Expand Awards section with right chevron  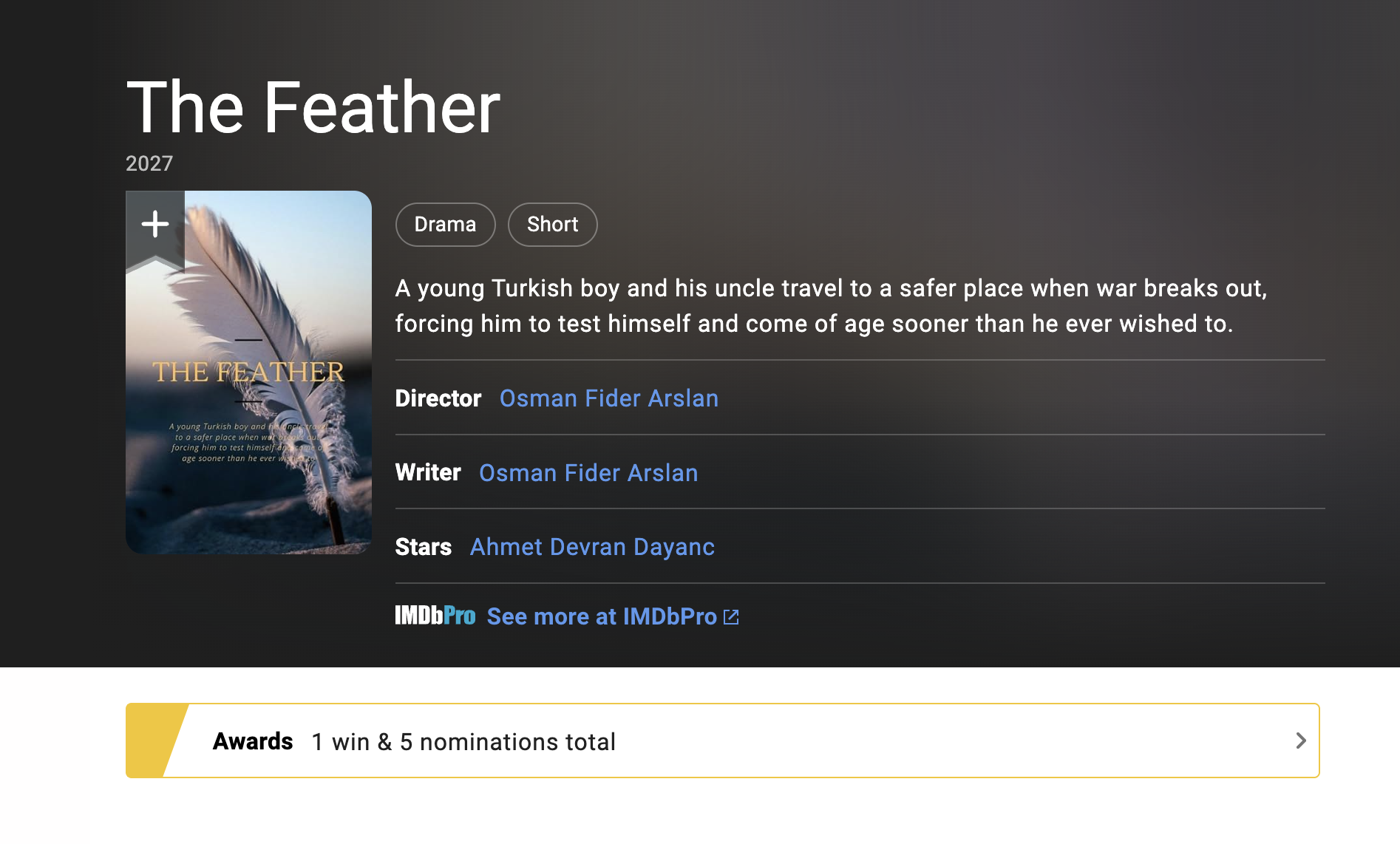[1301, 741]
